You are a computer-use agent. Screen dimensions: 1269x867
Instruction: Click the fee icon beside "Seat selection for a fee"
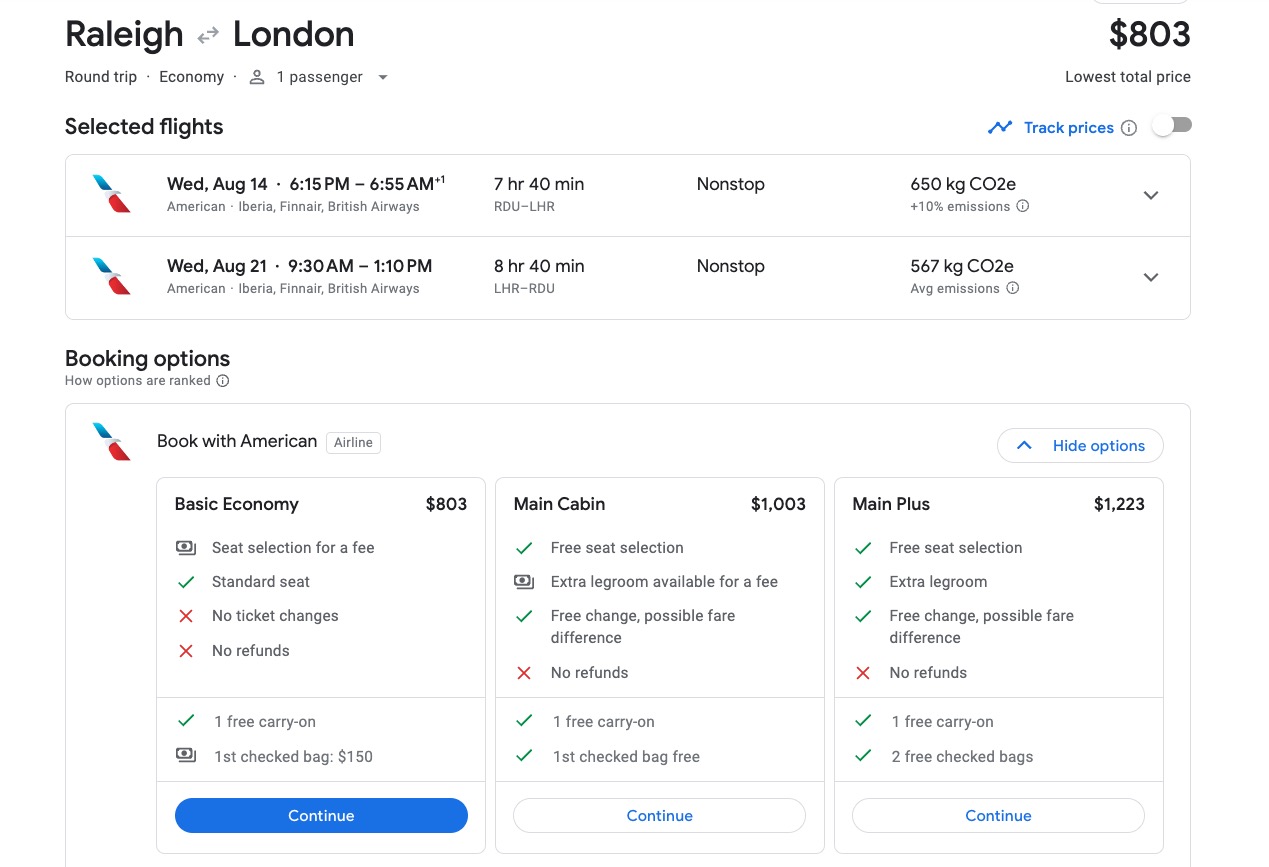click(186, 547)
